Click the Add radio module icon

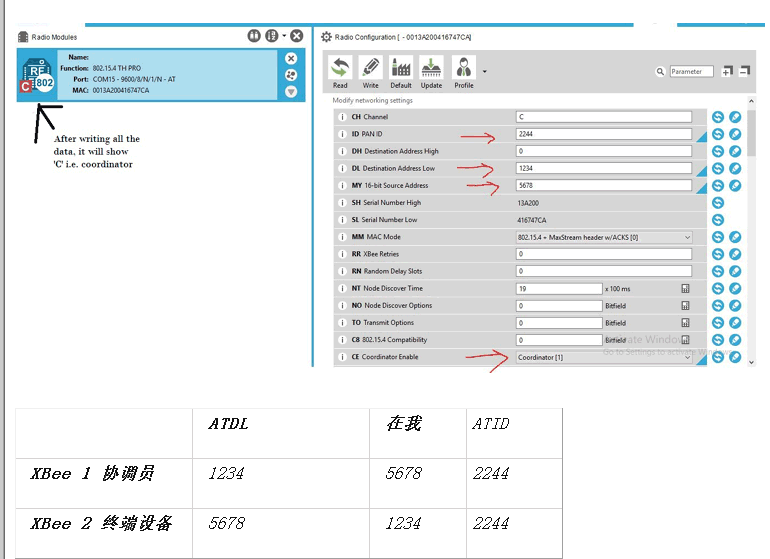[x=254, y=36]
